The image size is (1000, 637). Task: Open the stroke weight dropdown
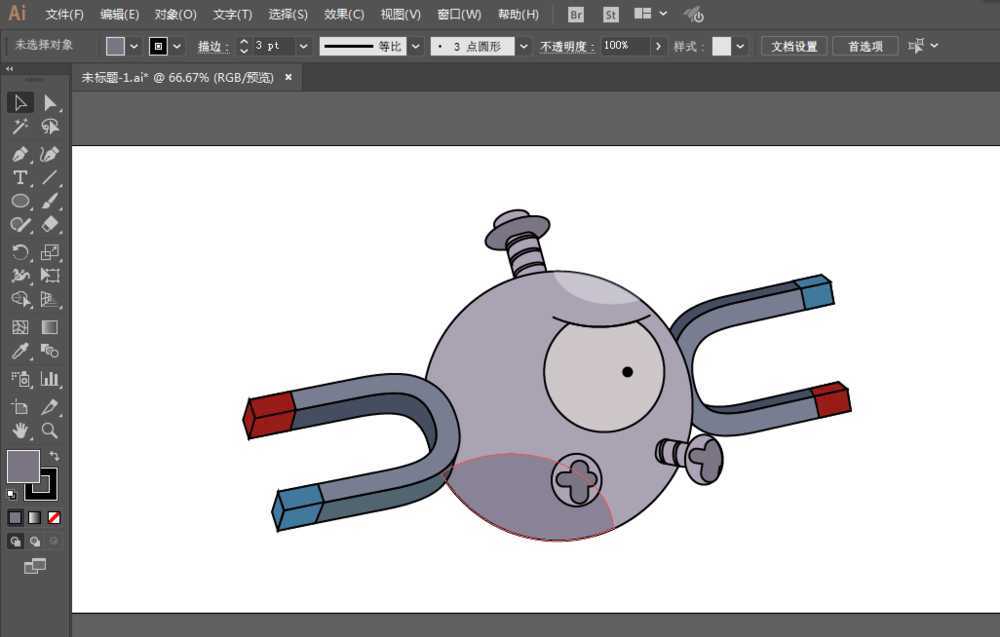(x=303, y=45)
